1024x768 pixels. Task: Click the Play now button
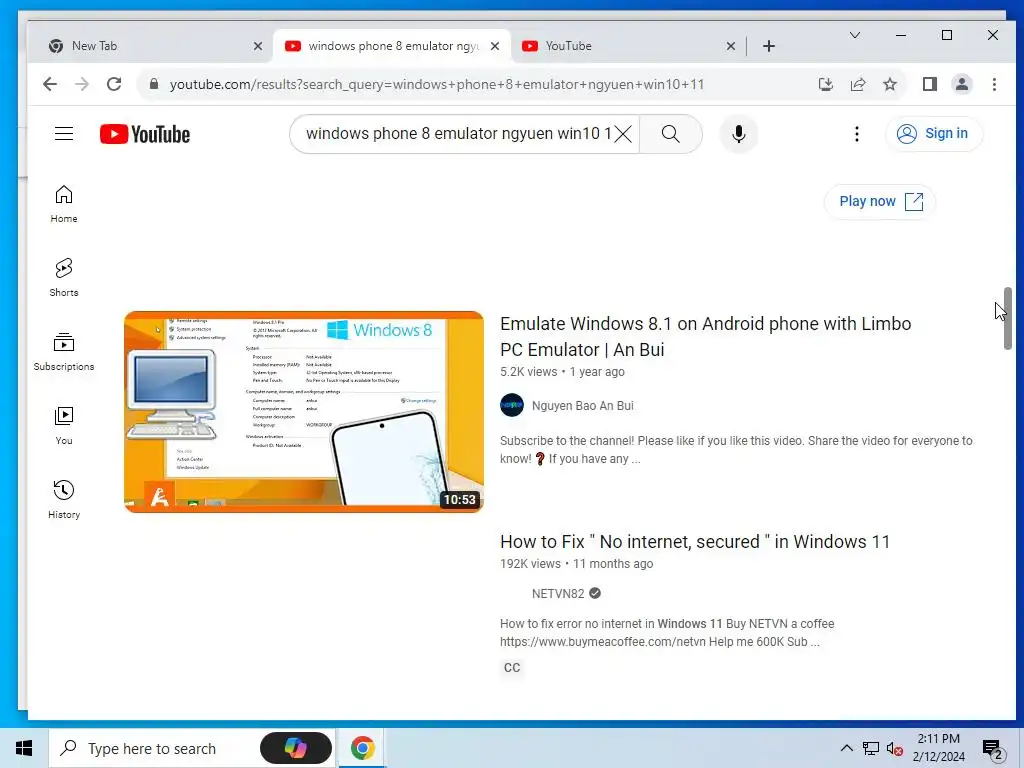tap(880, 201)
